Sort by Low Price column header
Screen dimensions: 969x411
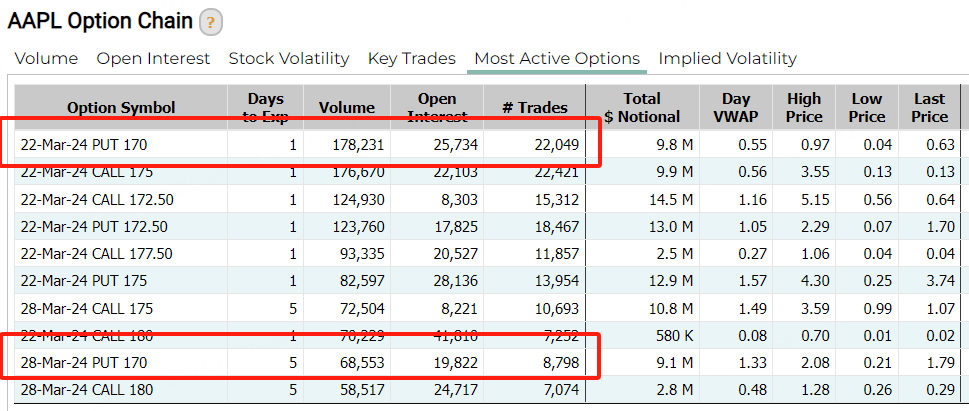[867, 108]
